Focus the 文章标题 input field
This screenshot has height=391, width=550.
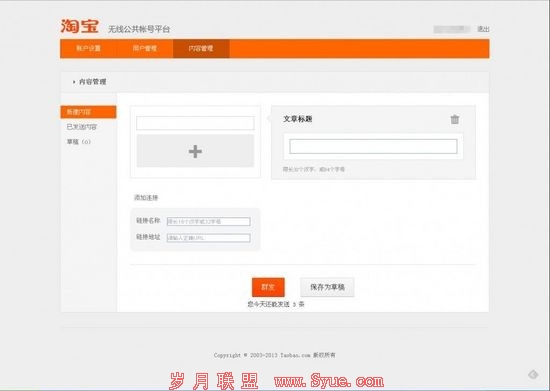(x=373, y=146)
